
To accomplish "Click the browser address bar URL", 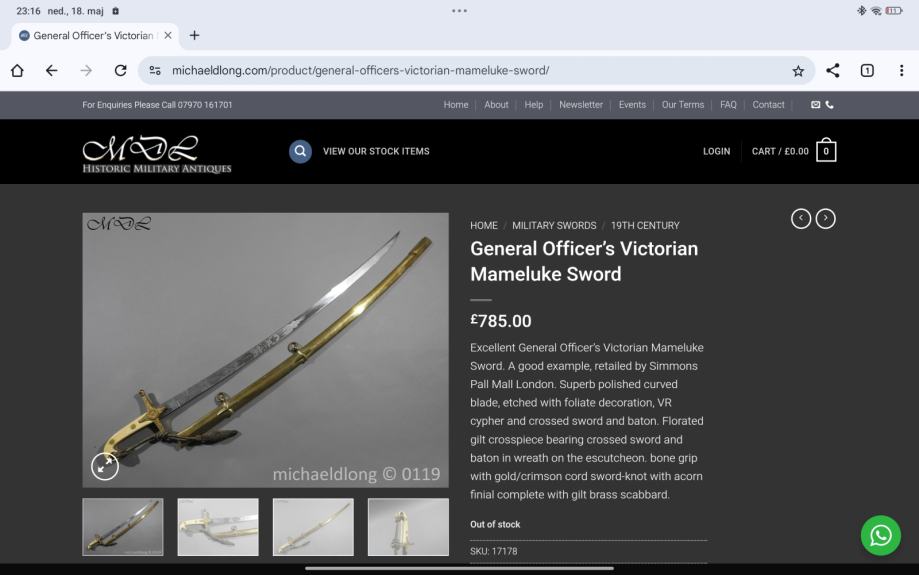I will point(360,70).
